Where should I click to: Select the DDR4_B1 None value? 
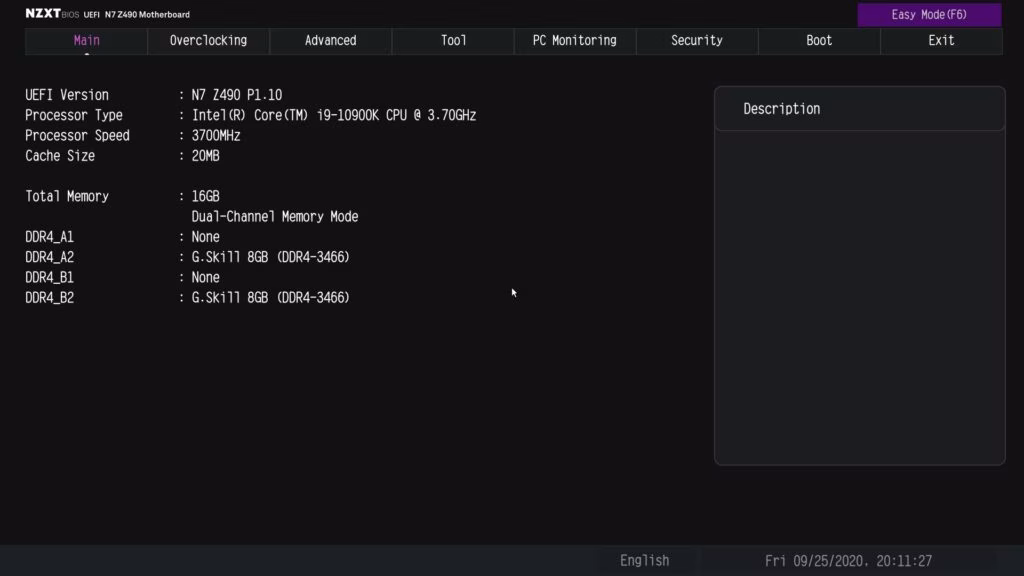[205, 277]
